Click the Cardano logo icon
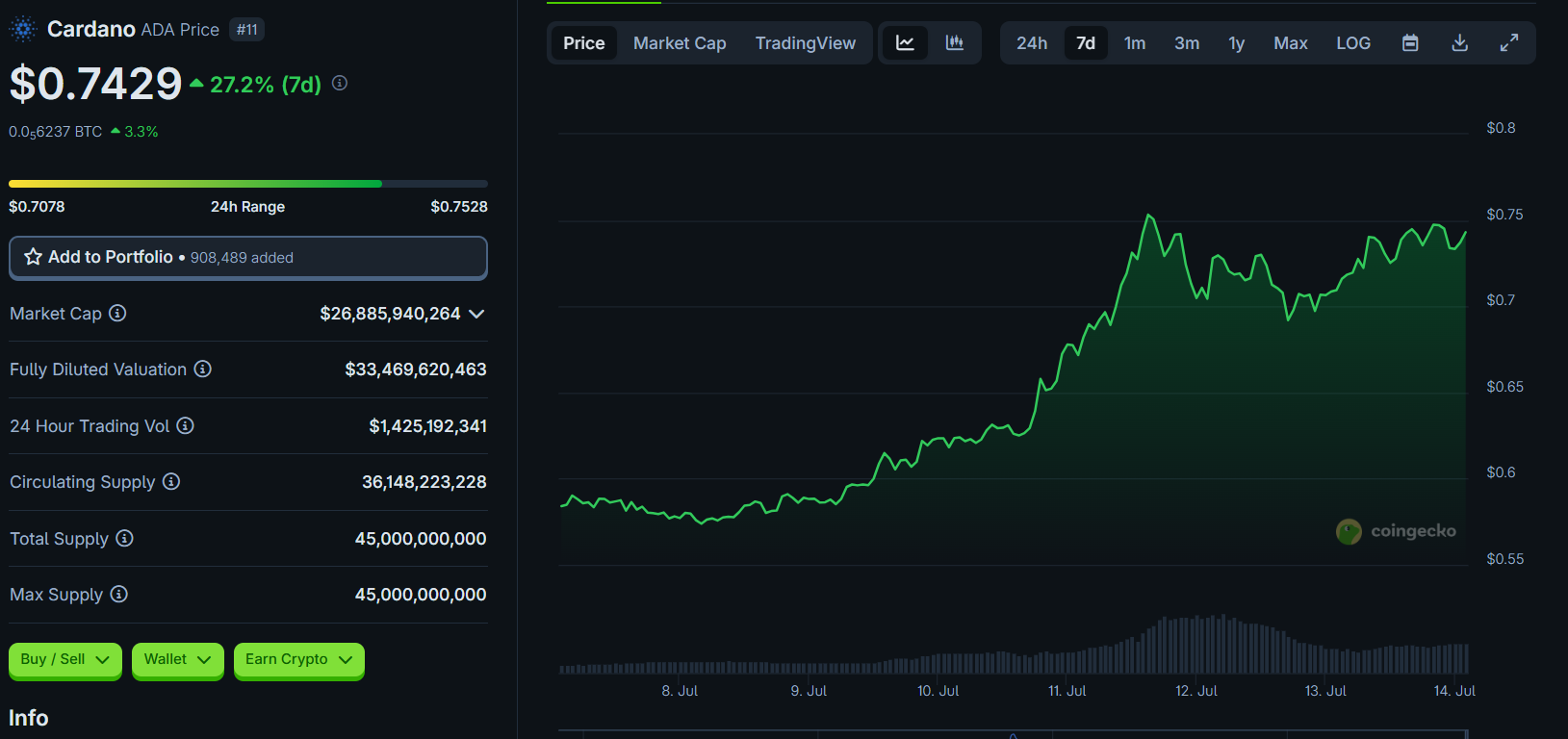 point(23,29)
